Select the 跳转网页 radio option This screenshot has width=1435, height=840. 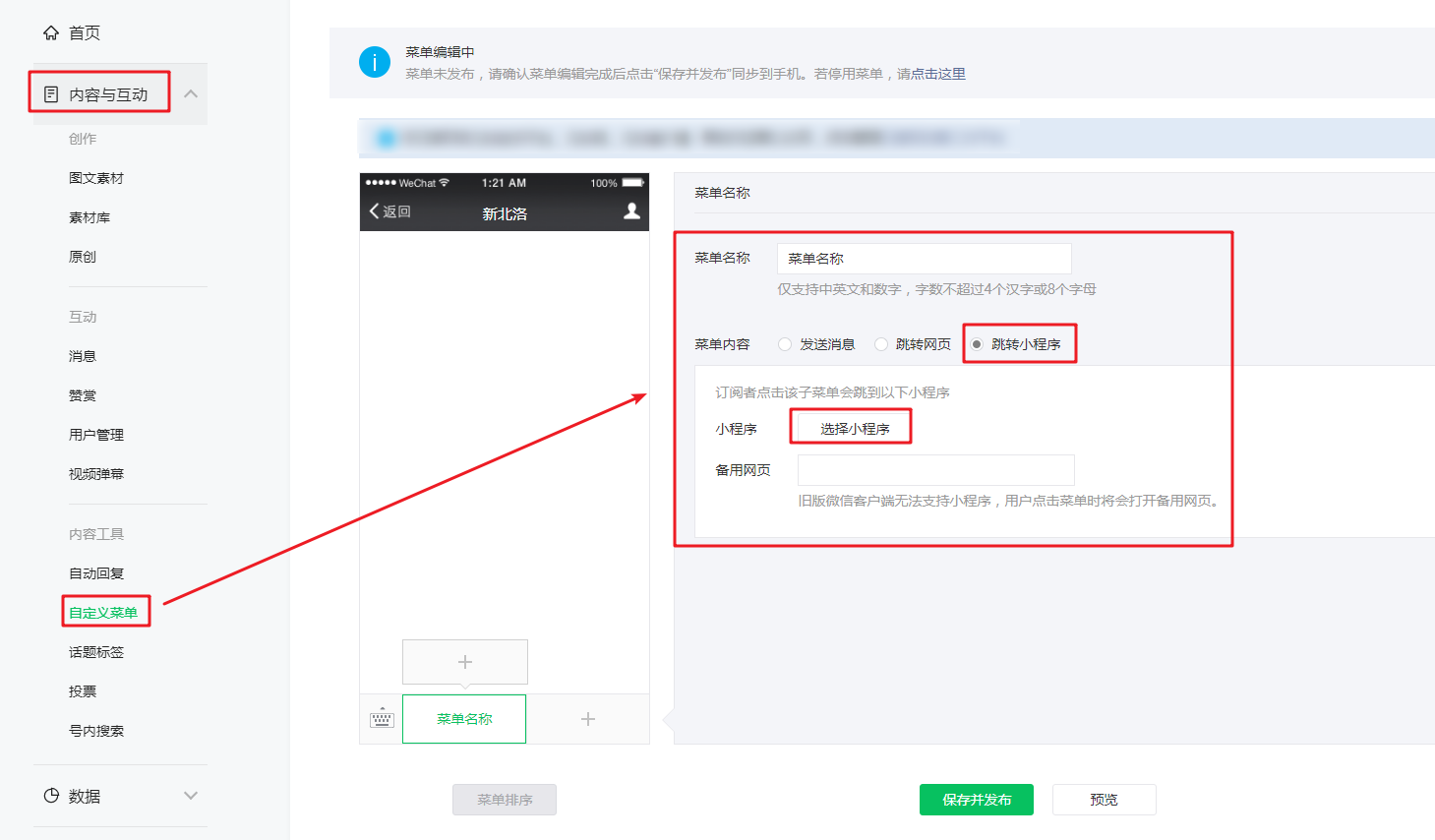point(881,344)
